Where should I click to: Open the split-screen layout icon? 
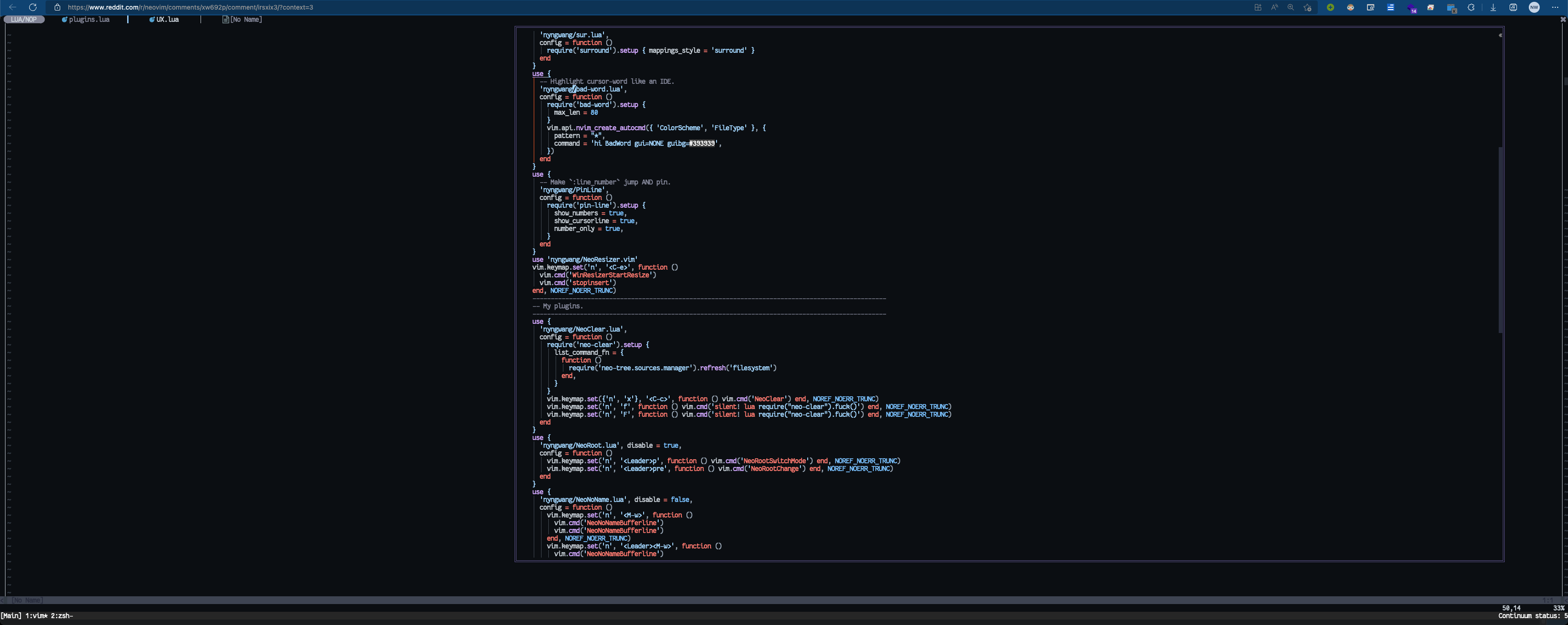click(1258, 7)
